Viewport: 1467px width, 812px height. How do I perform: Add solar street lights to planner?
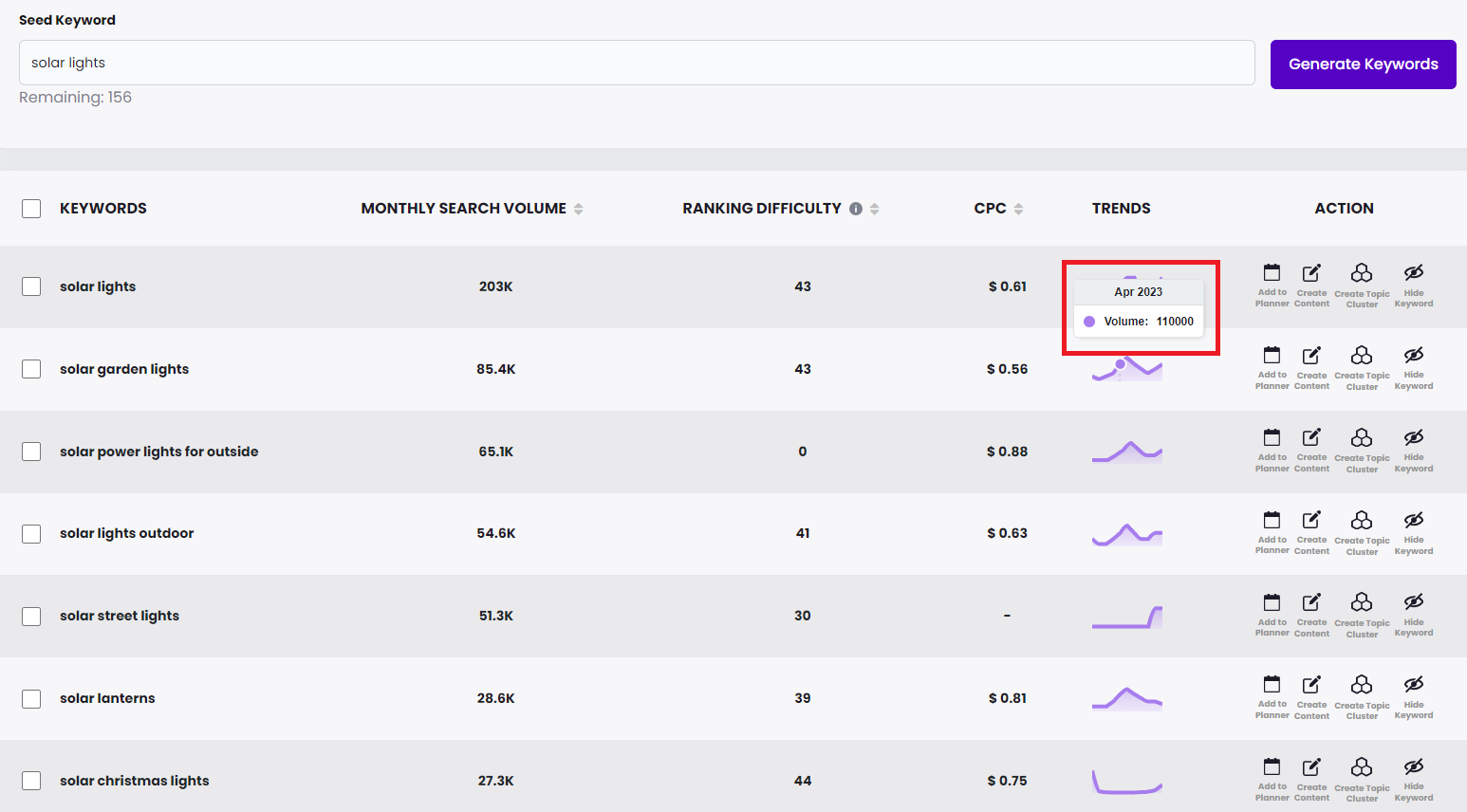(1272, 614)
